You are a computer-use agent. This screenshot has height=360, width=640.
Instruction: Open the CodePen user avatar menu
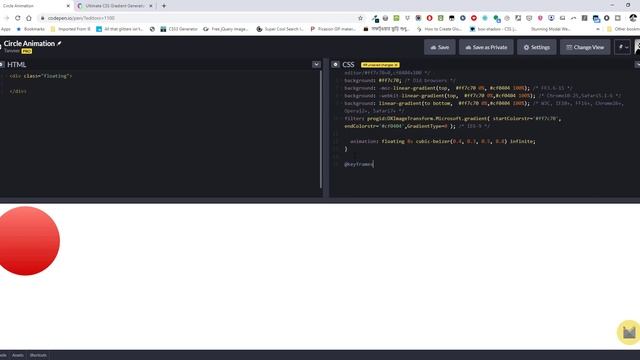point(637,47)
